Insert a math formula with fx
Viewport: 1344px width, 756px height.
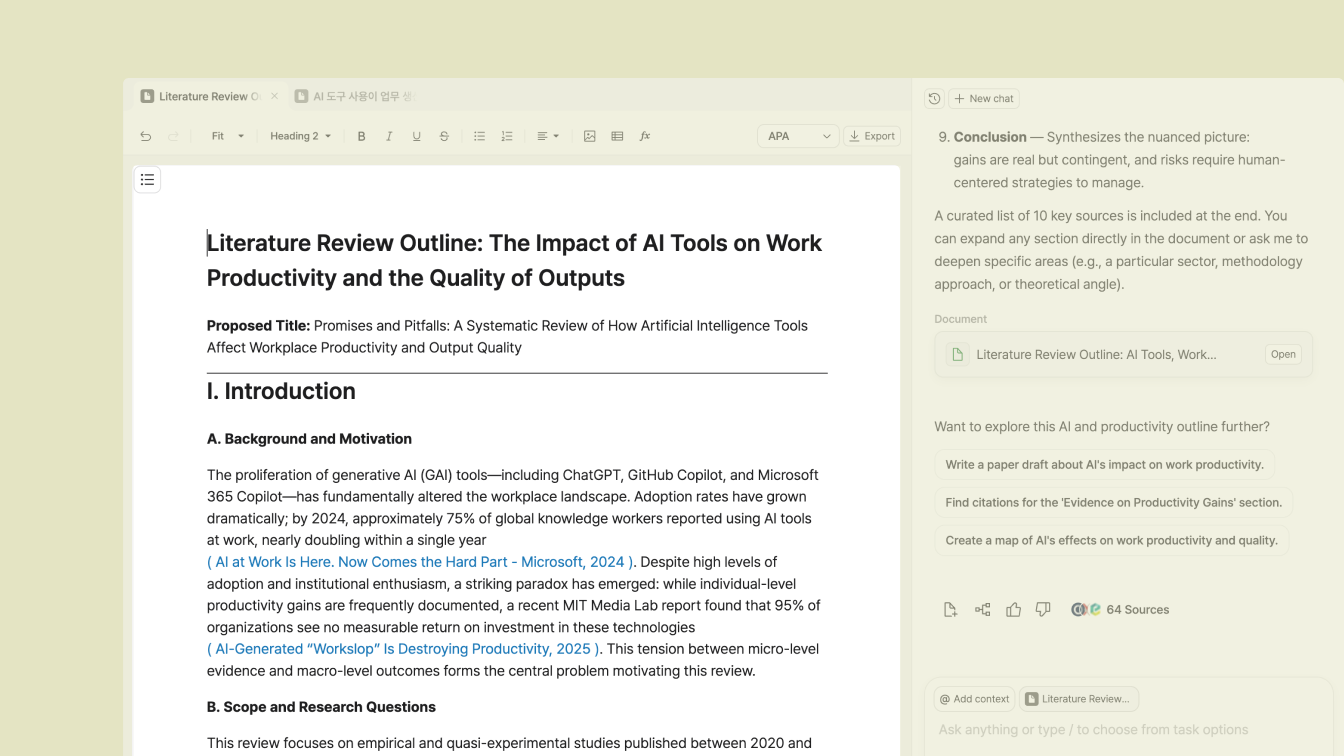(645, 135)
